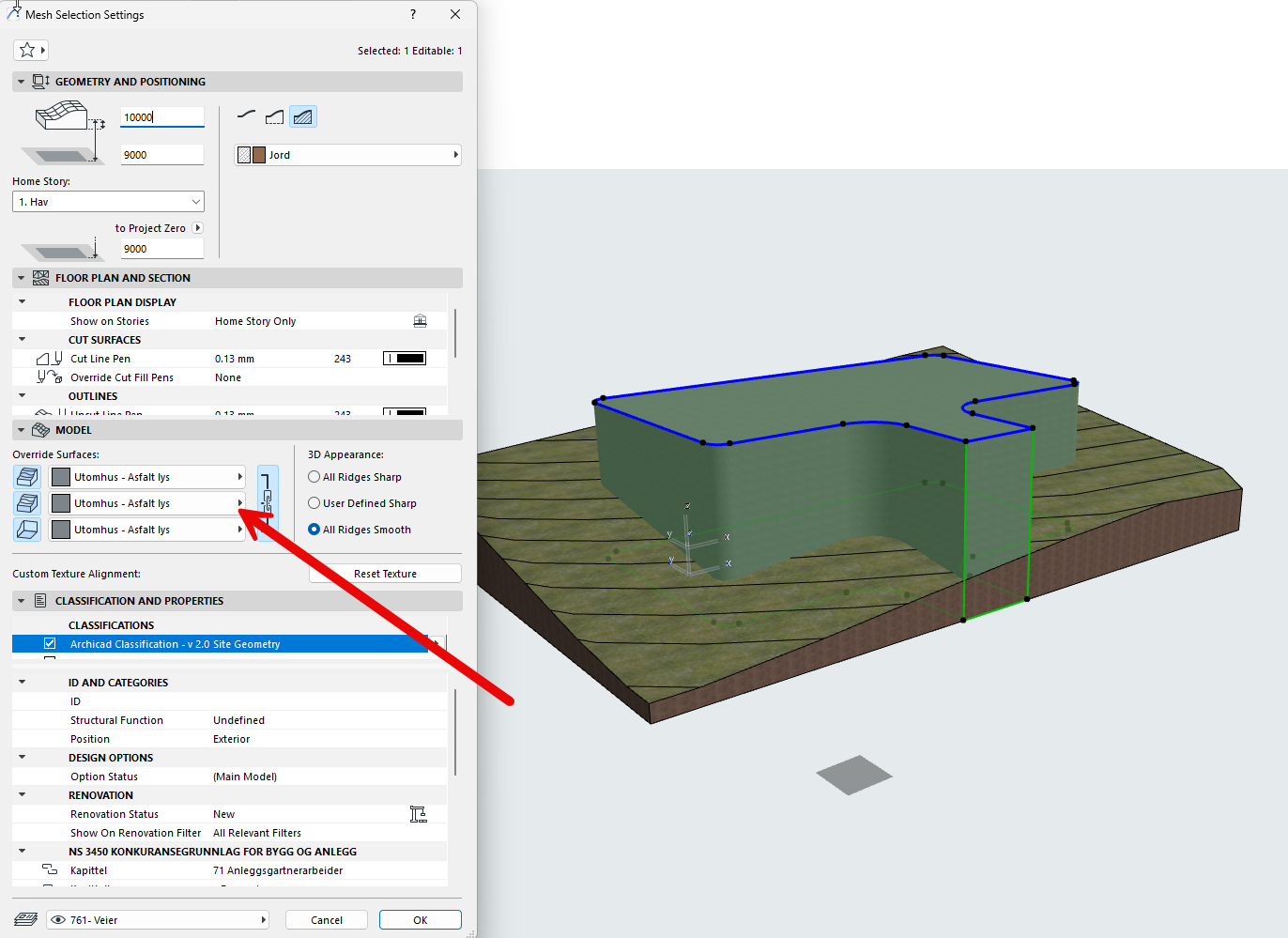
Task: Click the to Project Zero arrow button
Action: tap(197, 228)
